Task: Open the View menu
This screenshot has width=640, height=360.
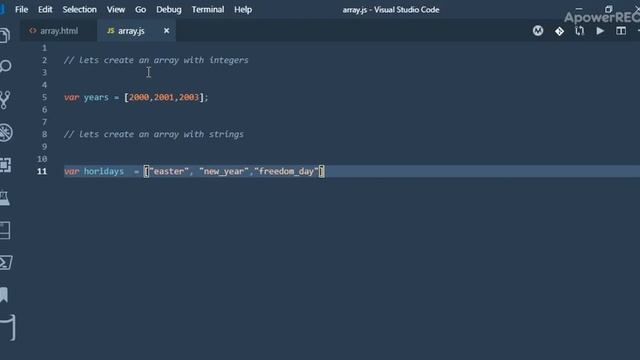Action: point(116,9)
